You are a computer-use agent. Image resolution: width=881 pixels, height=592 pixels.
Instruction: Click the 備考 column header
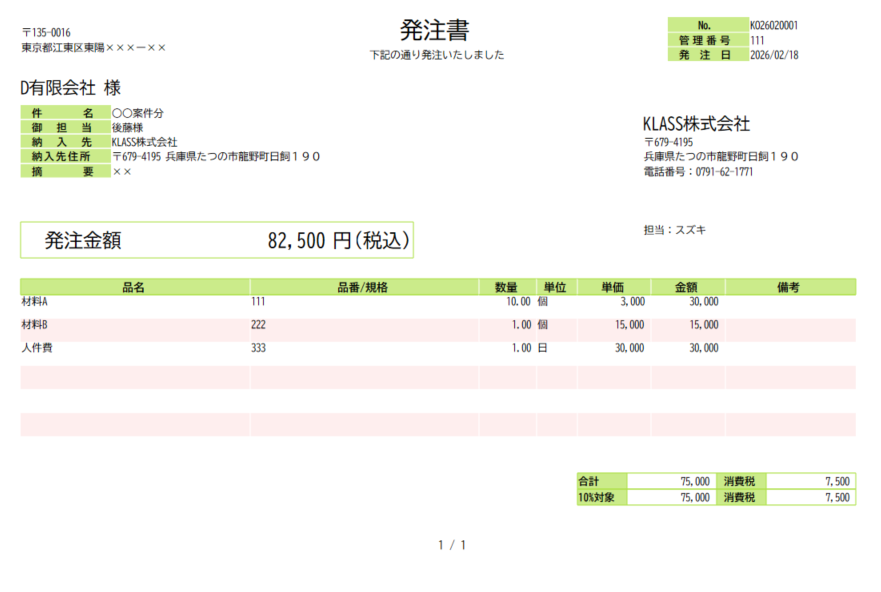(x=789, y=287)
